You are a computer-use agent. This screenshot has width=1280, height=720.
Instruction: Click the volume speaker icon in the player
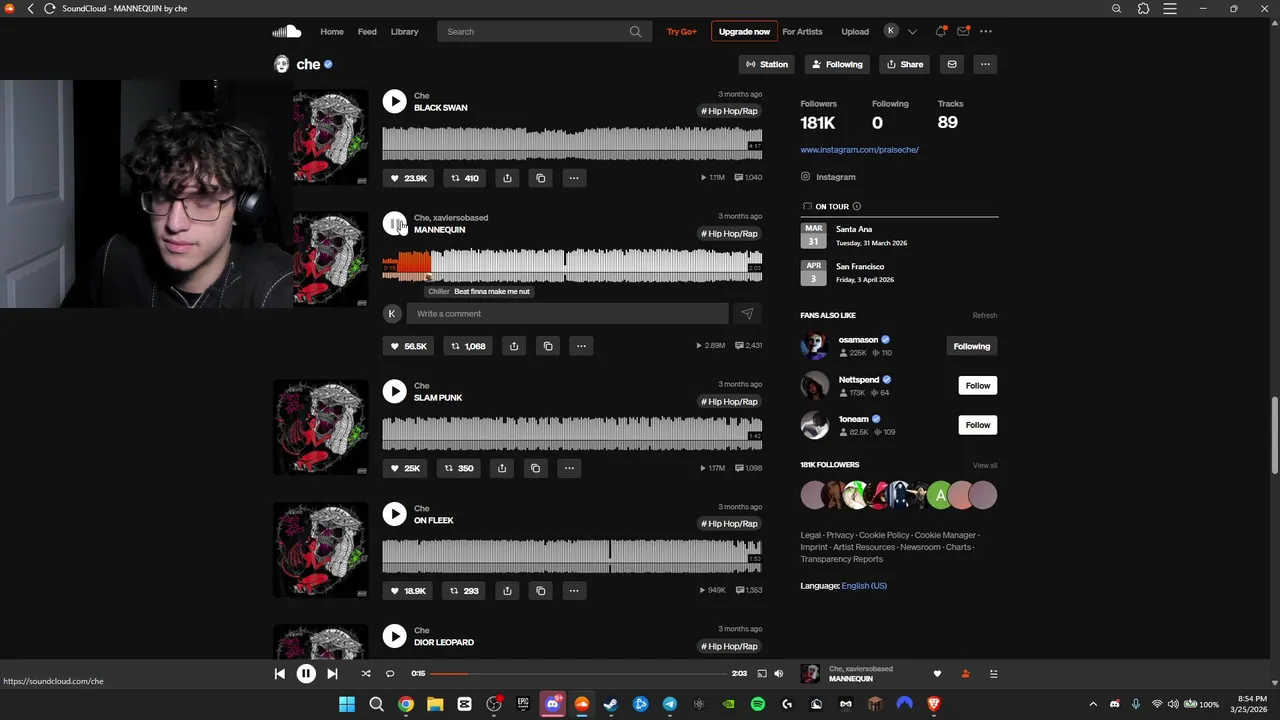click(x=779, y=674)
